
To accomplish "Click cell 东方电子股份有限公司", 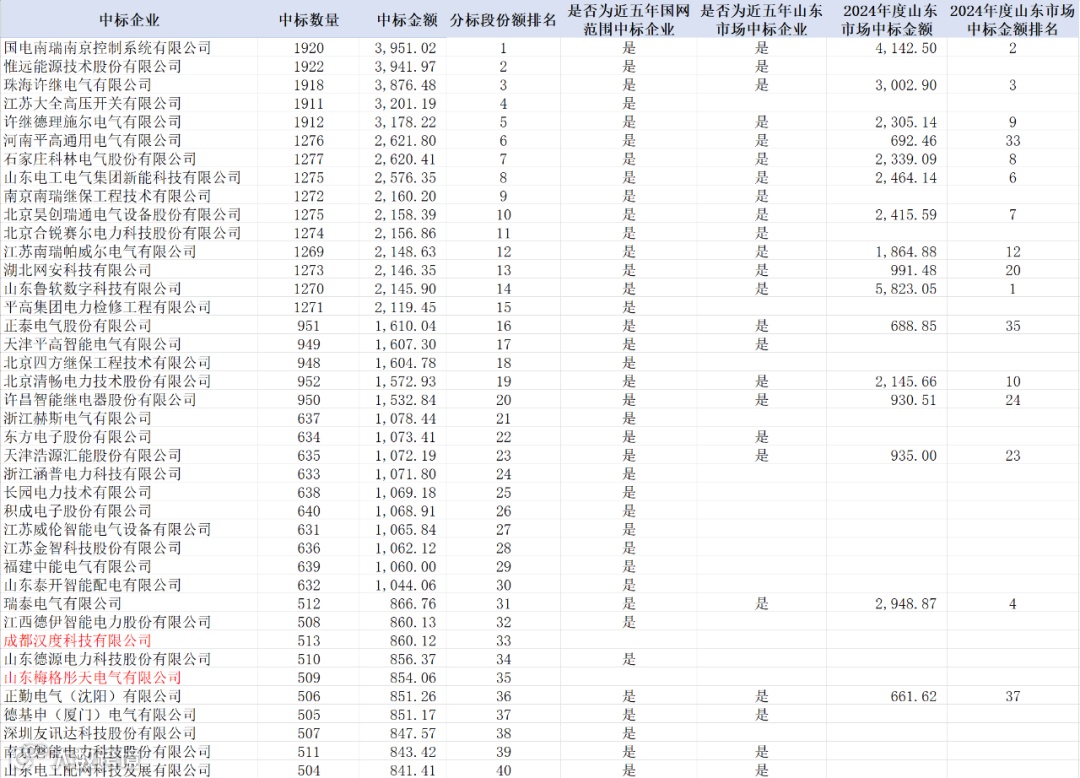I will click(x=77, y=437).
